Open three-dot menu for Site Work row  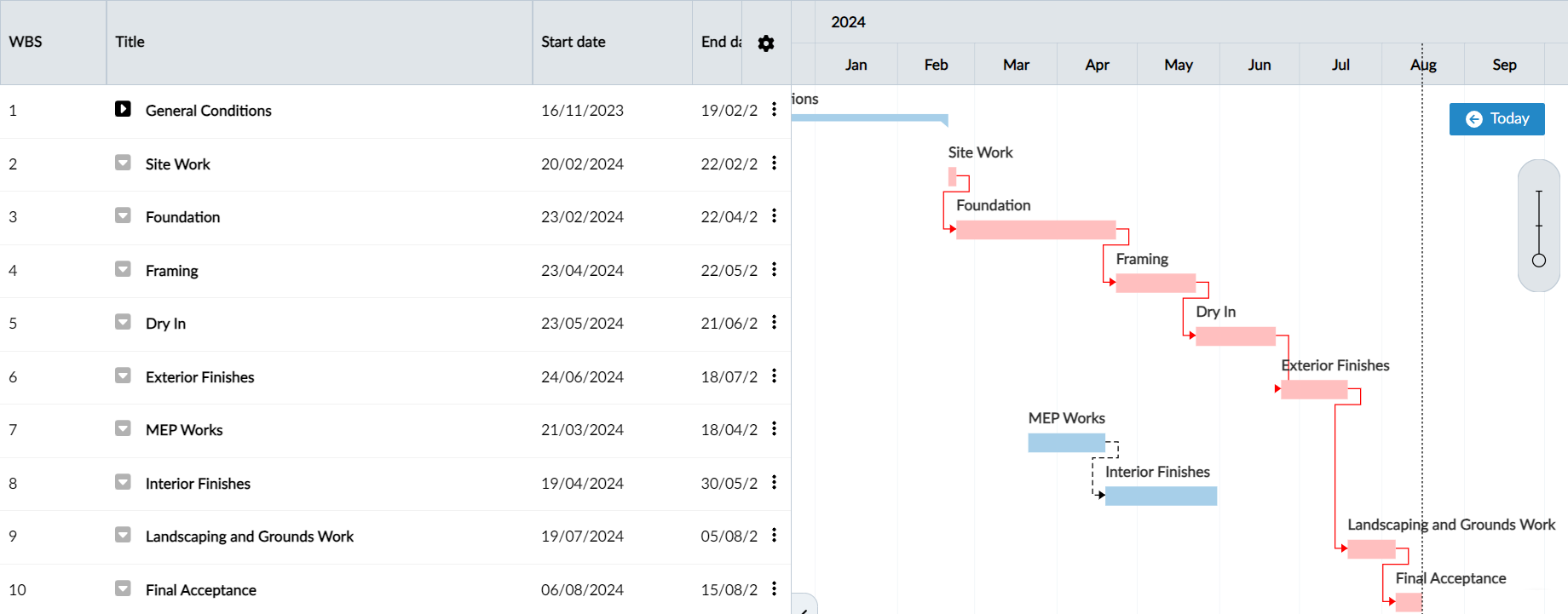[774, 163]
